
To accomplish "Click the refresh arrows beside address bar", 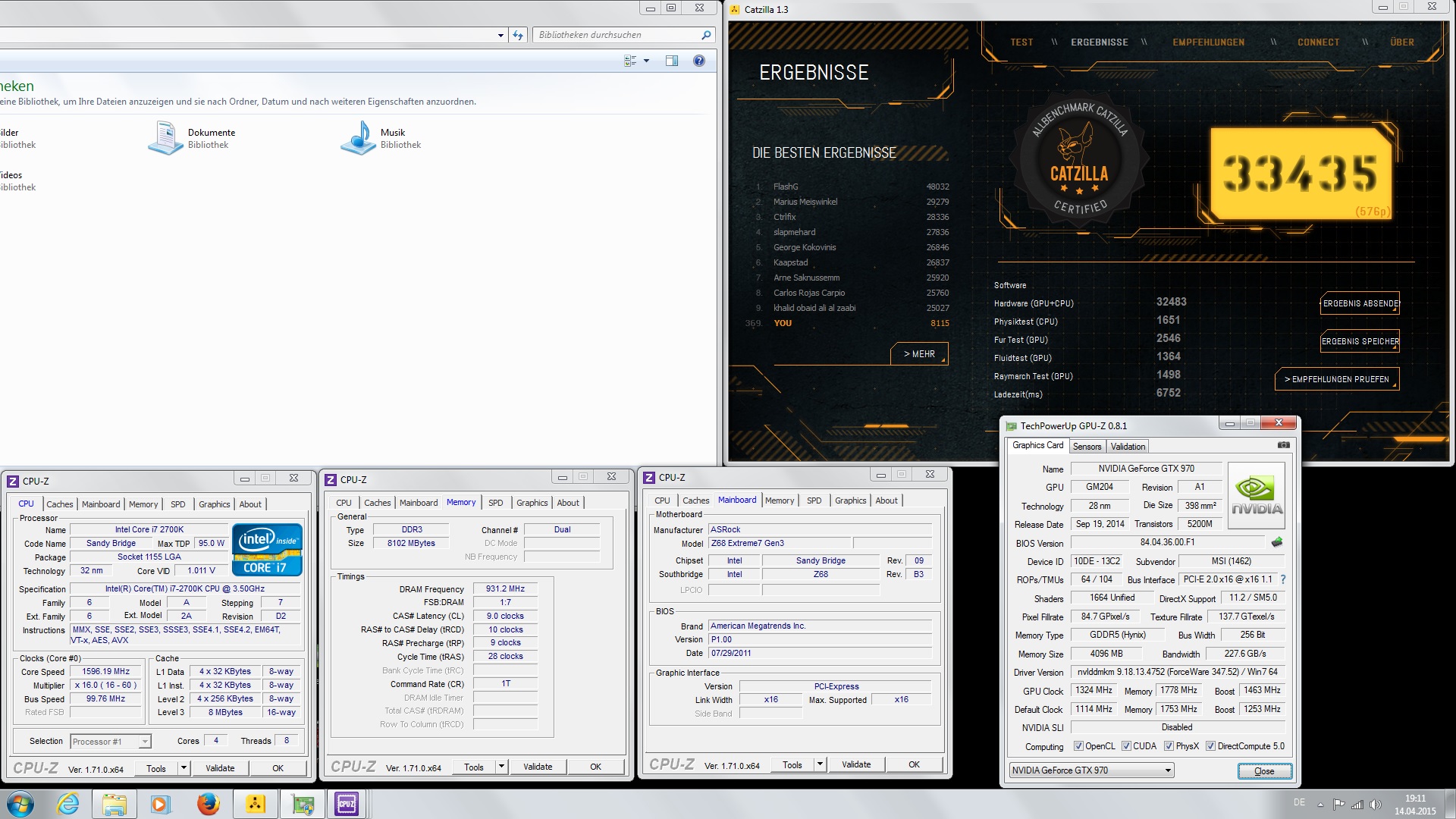I will click(x=518, y=35).
